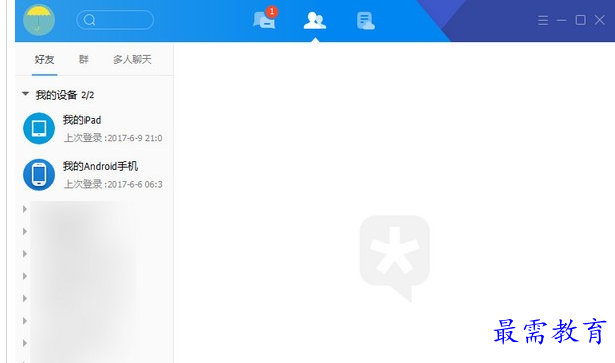Image resolution: width=615 pixels, height=363 pixels.
Task: Switch to the 多人聊天 tab
Action: (132, 60)
